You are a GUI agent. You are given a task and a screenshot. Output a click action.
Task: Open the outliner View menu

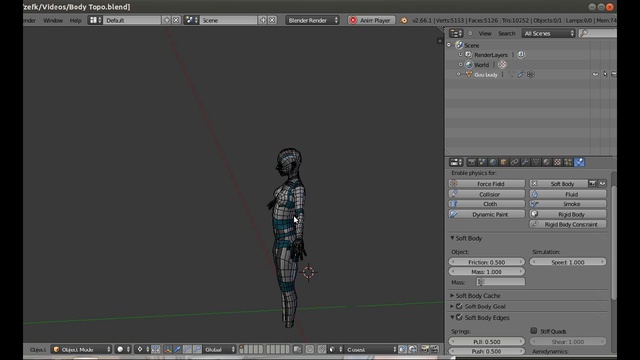pyautogui.click(x=485, y=33)
